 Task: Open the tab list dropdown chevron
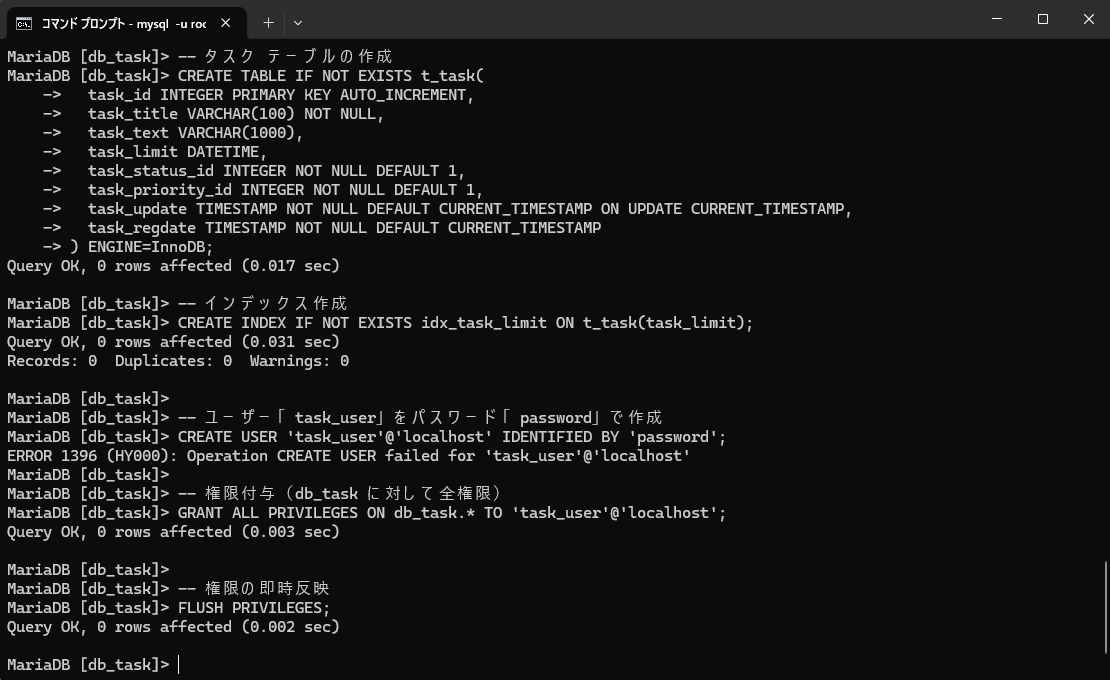point(297,22)
